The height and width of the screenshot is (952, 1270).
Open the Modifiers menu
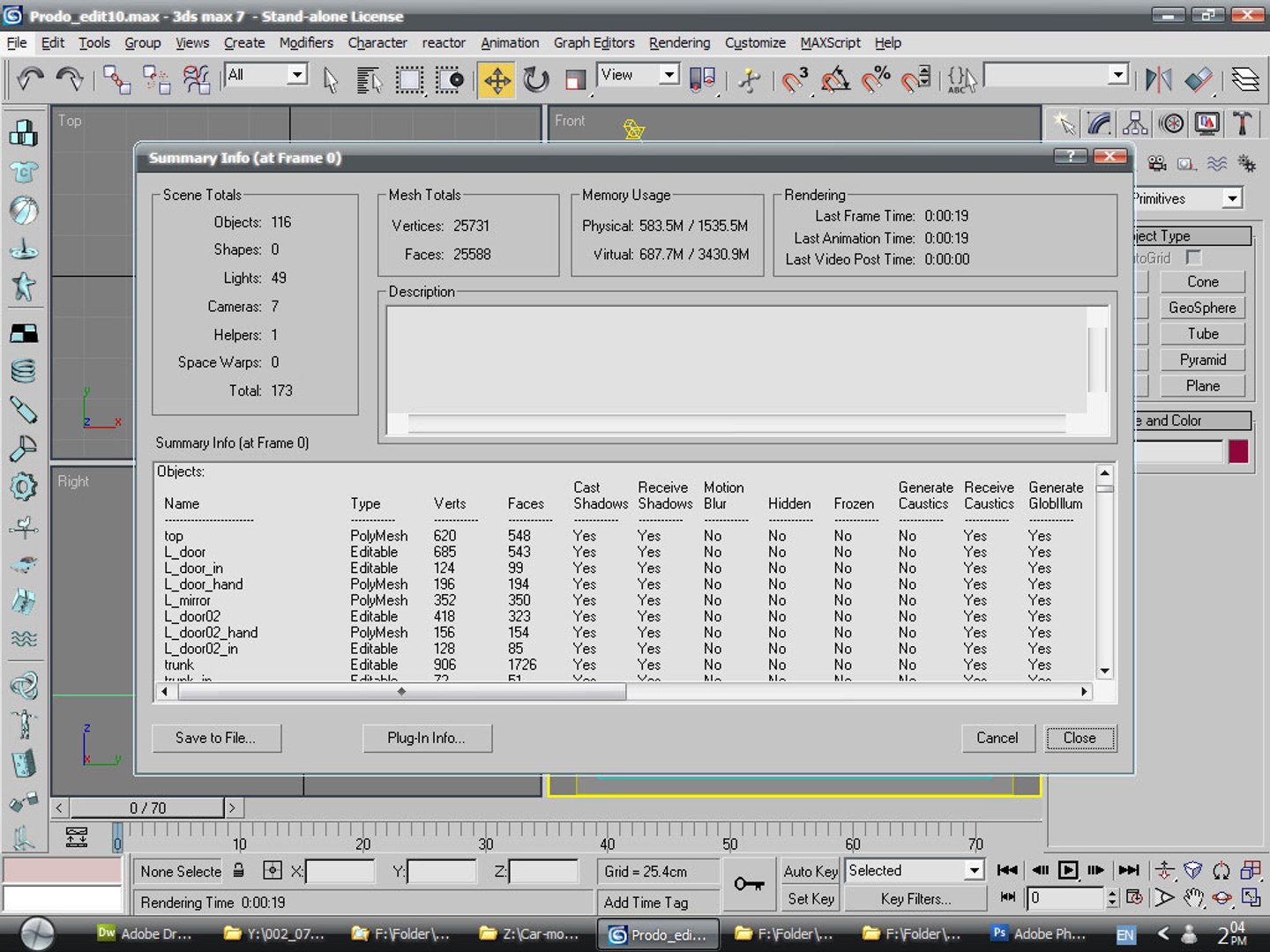tap(306, 42)
